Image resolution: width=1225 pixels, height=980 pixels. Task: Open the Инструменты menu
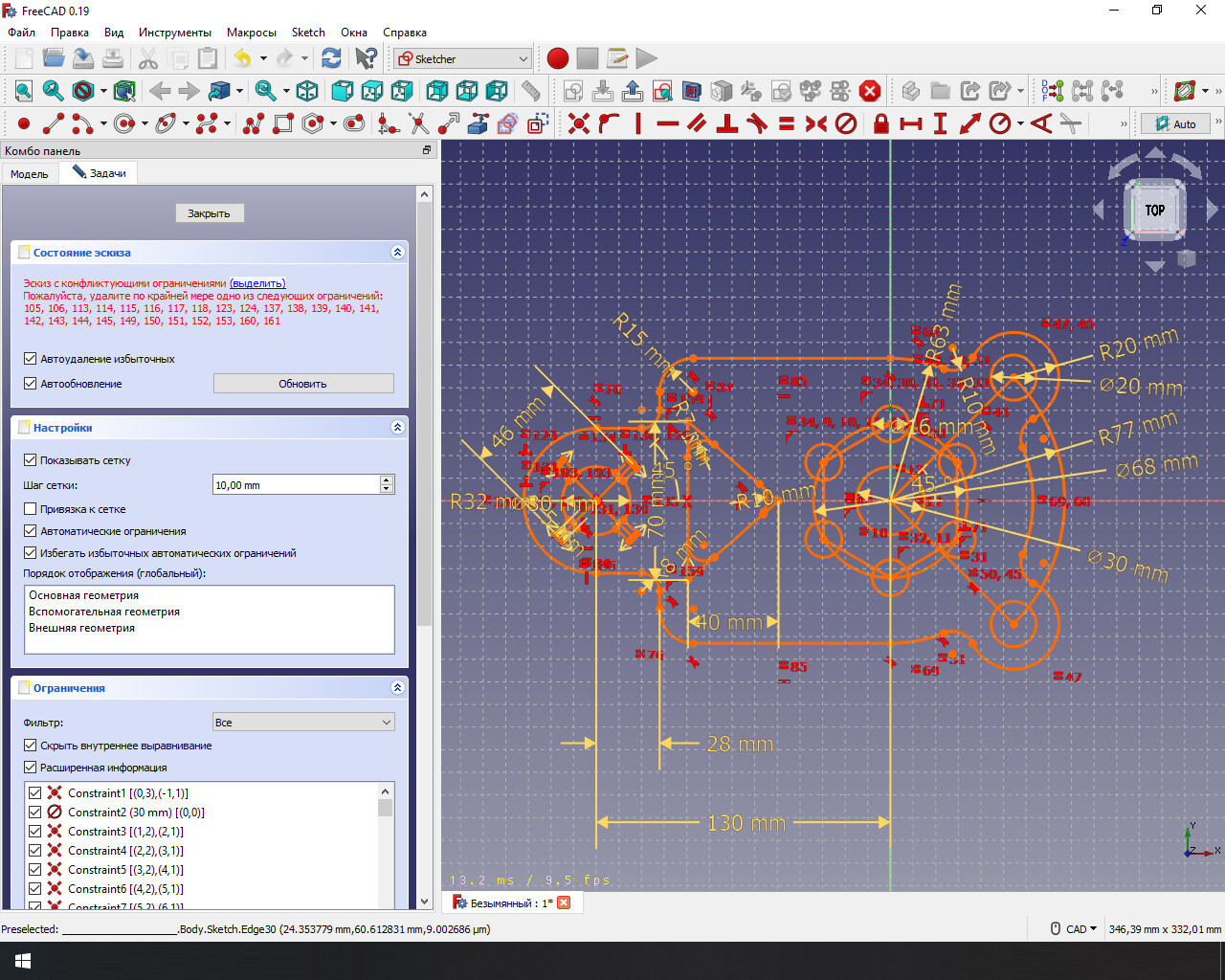[x=175, y=33]
